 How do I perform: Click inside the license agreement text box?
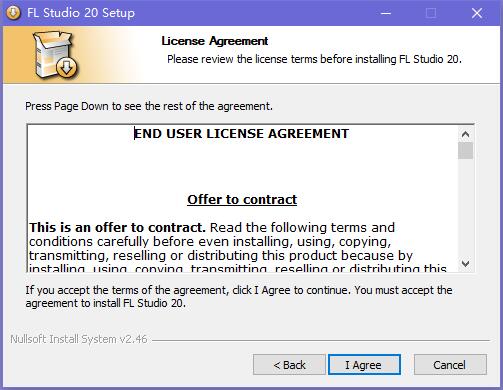[243, 198]
